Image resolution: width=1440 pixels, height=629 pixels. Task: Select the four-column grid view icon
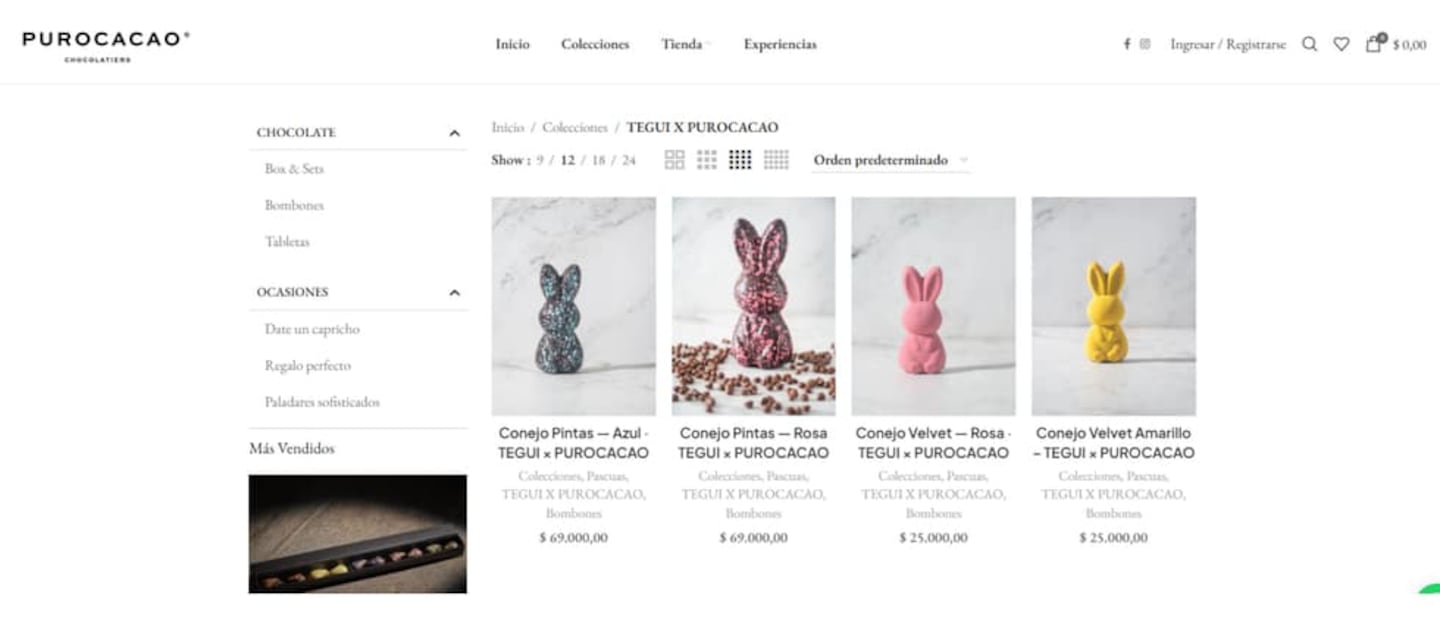point(740,160)
